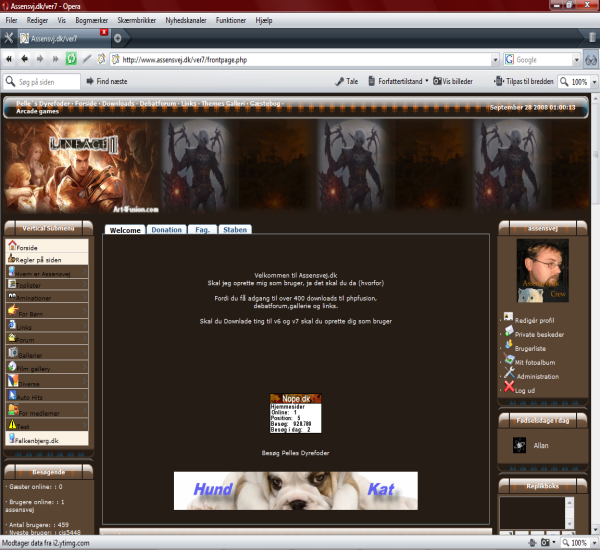Open the address bar history dropdown
This screenshot has width=600, height=550.
point(495,60)
